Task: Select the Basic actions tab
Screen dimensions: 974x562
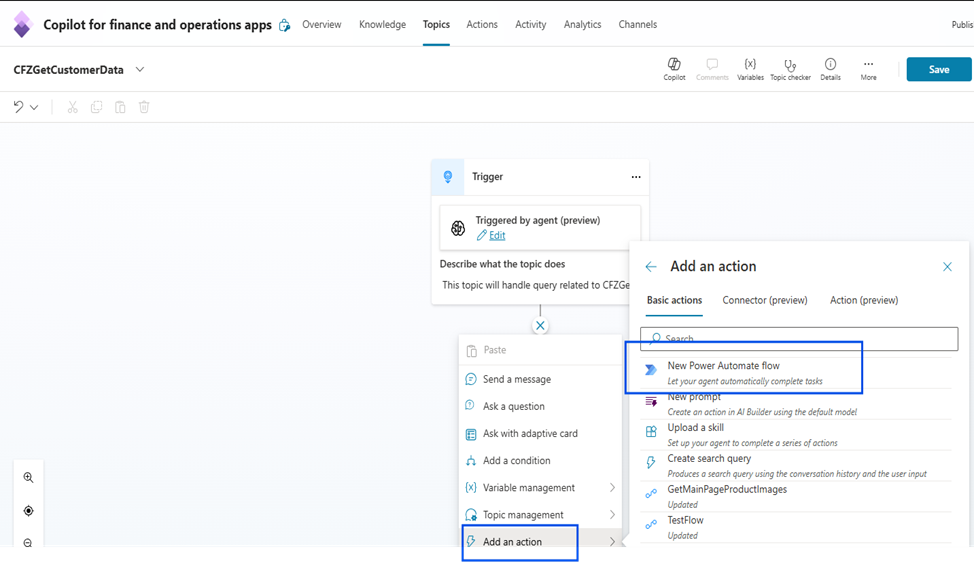Action: (x=674, y=301)
